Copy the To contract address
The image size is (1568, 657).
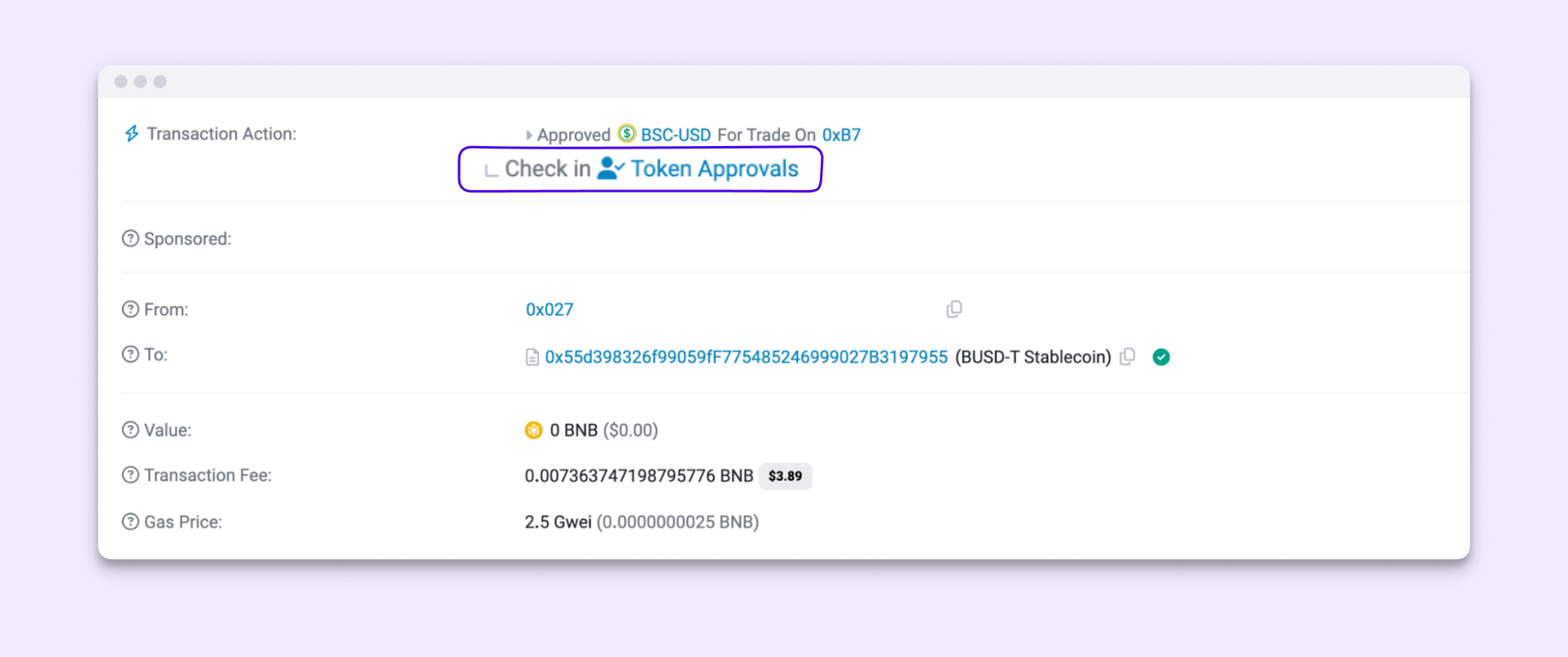pos(1128,357)
